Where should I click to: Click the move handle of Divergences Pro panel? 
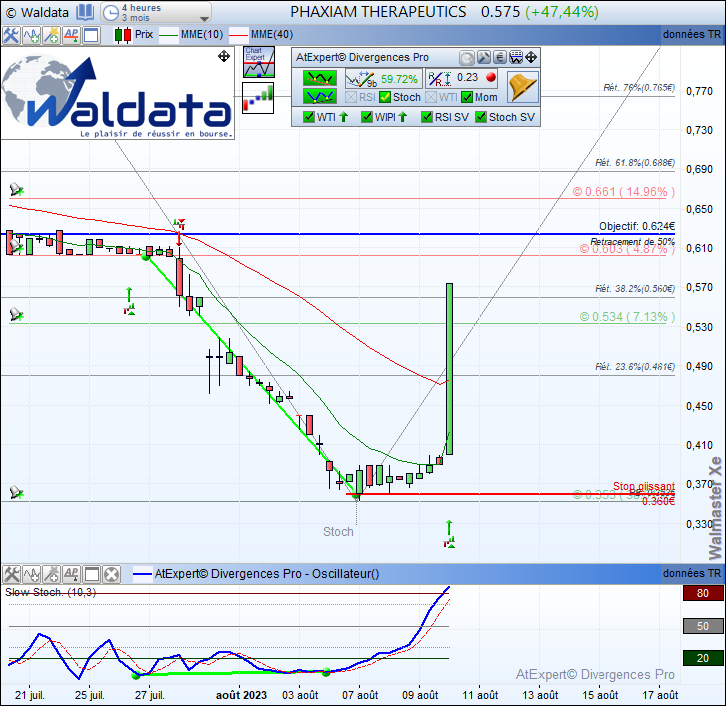click(x=531, y=57)
